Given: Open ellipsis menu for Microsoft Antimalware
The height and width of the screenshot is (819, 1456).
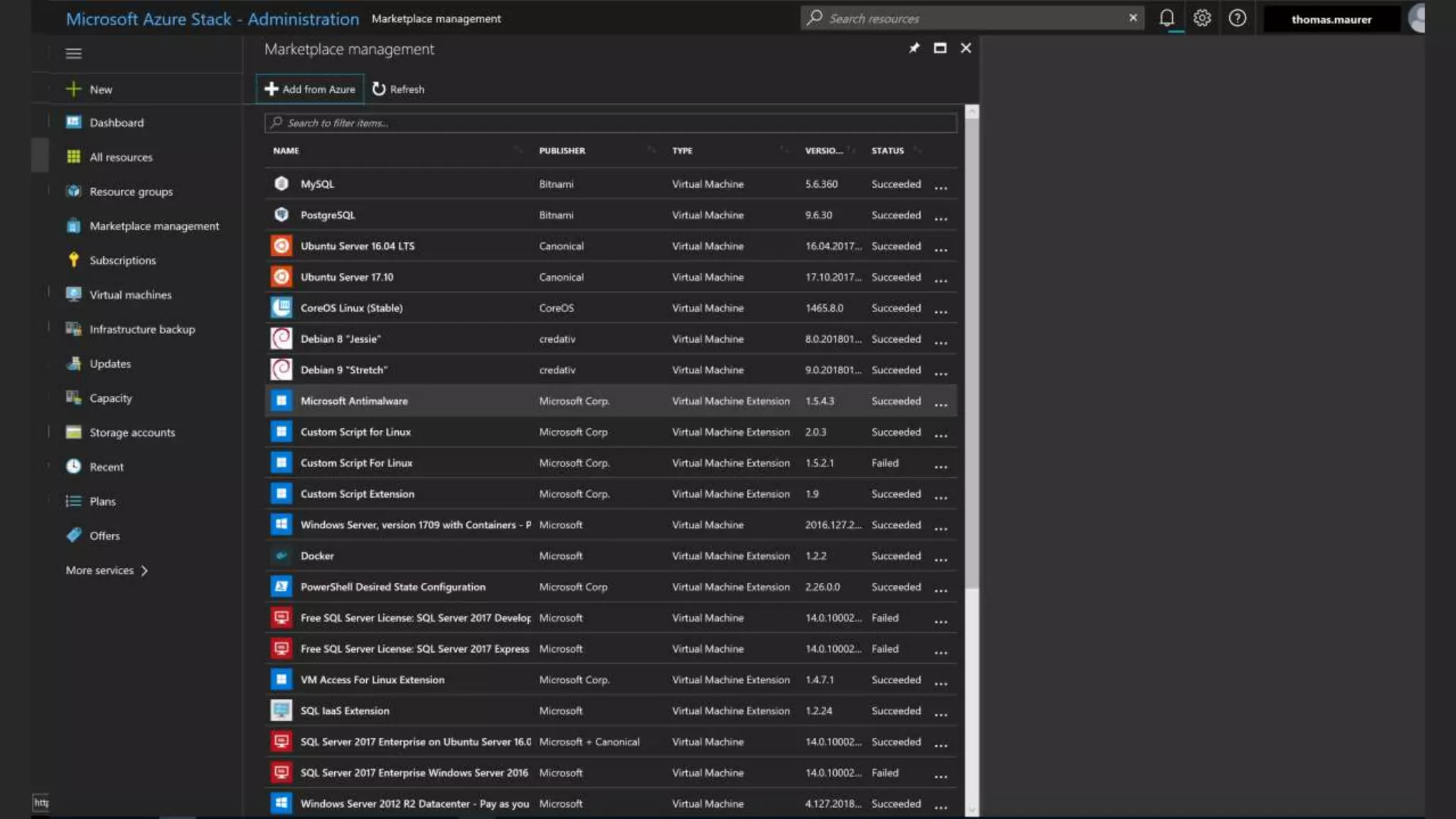Looking at the screenshot, I should click(x=941, y=405).
